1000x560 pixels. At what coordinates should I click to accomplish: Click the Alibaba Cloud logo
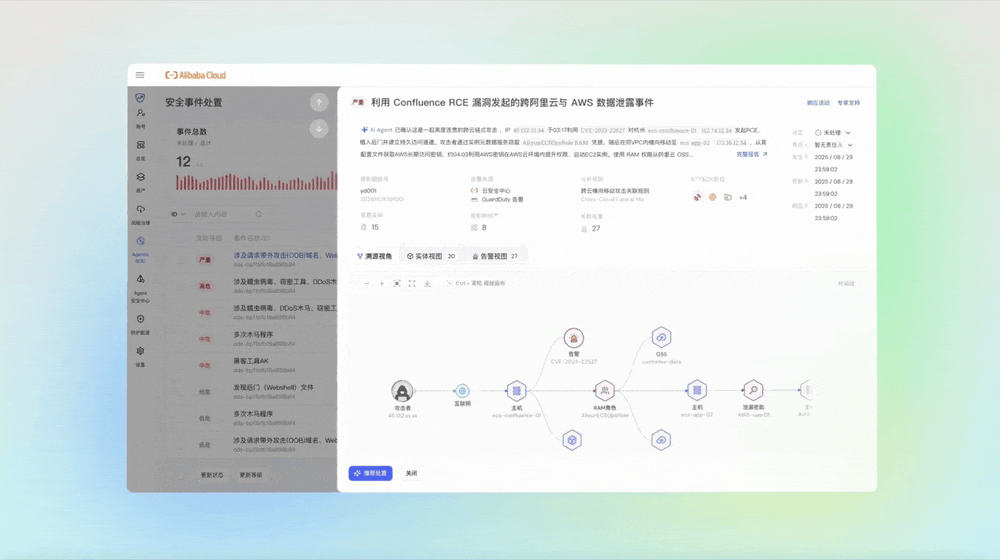(195, 75)
